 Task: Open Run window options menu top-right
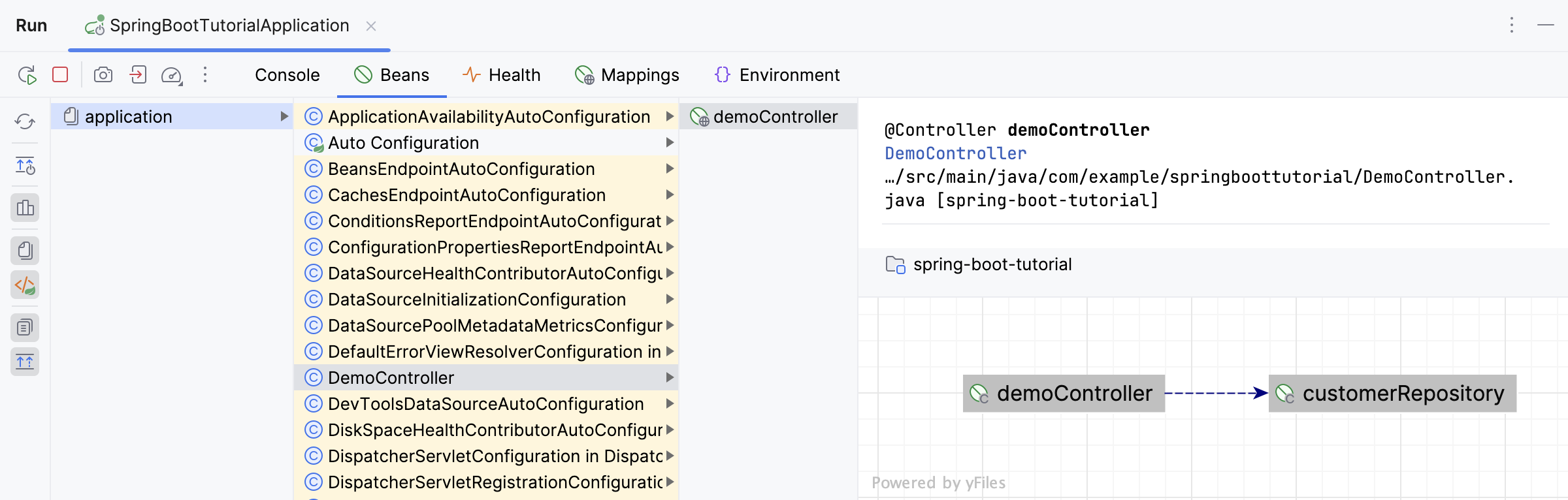pos(1511,25)
